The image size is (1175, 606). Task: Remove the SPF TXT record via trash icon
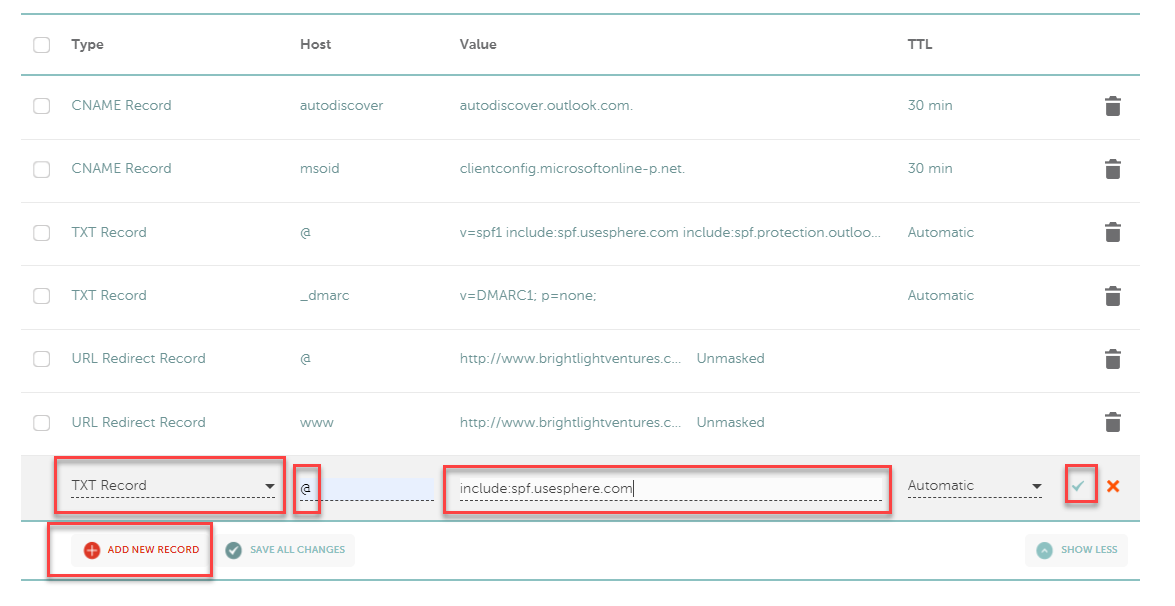[x=1112, y=232]
